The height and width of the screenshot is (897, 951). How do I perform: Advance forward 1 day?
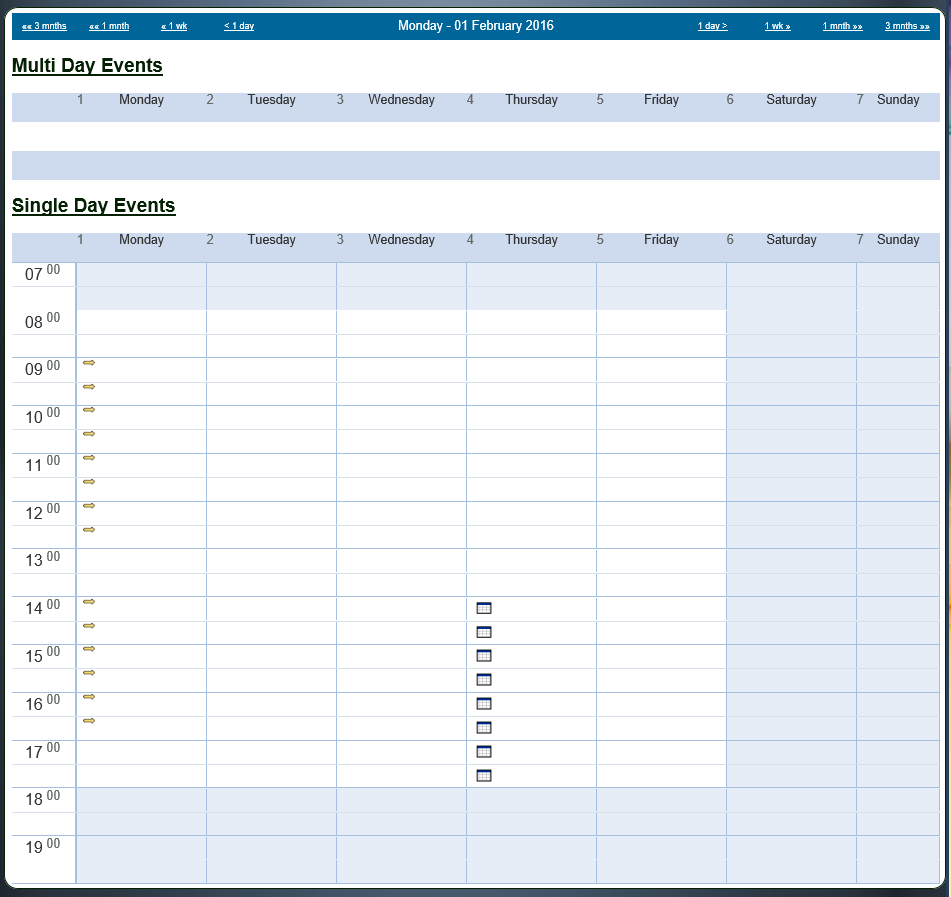713,26
